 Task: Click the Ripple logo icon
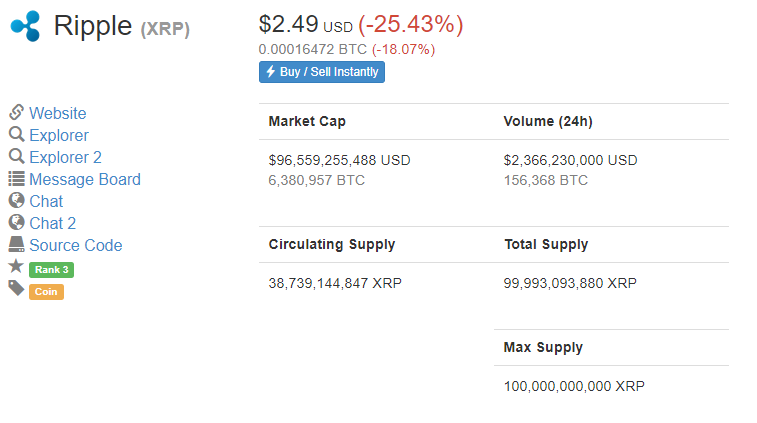point(25,26)
